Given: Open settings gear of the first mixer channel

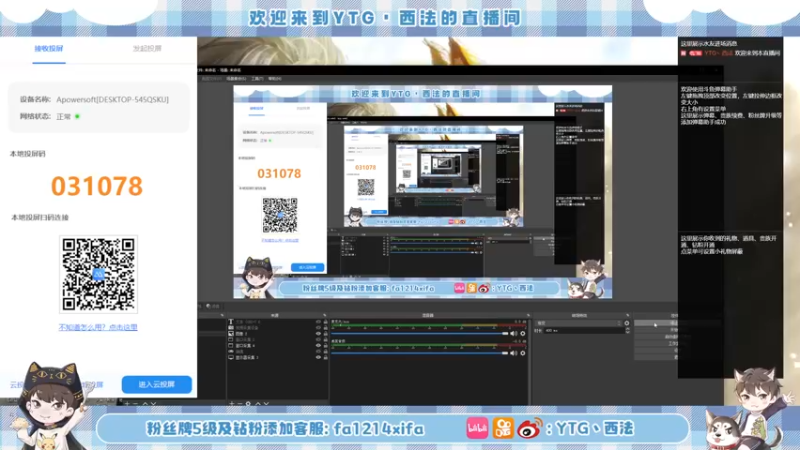Looking at the screenshot, I should click(522, 334).
